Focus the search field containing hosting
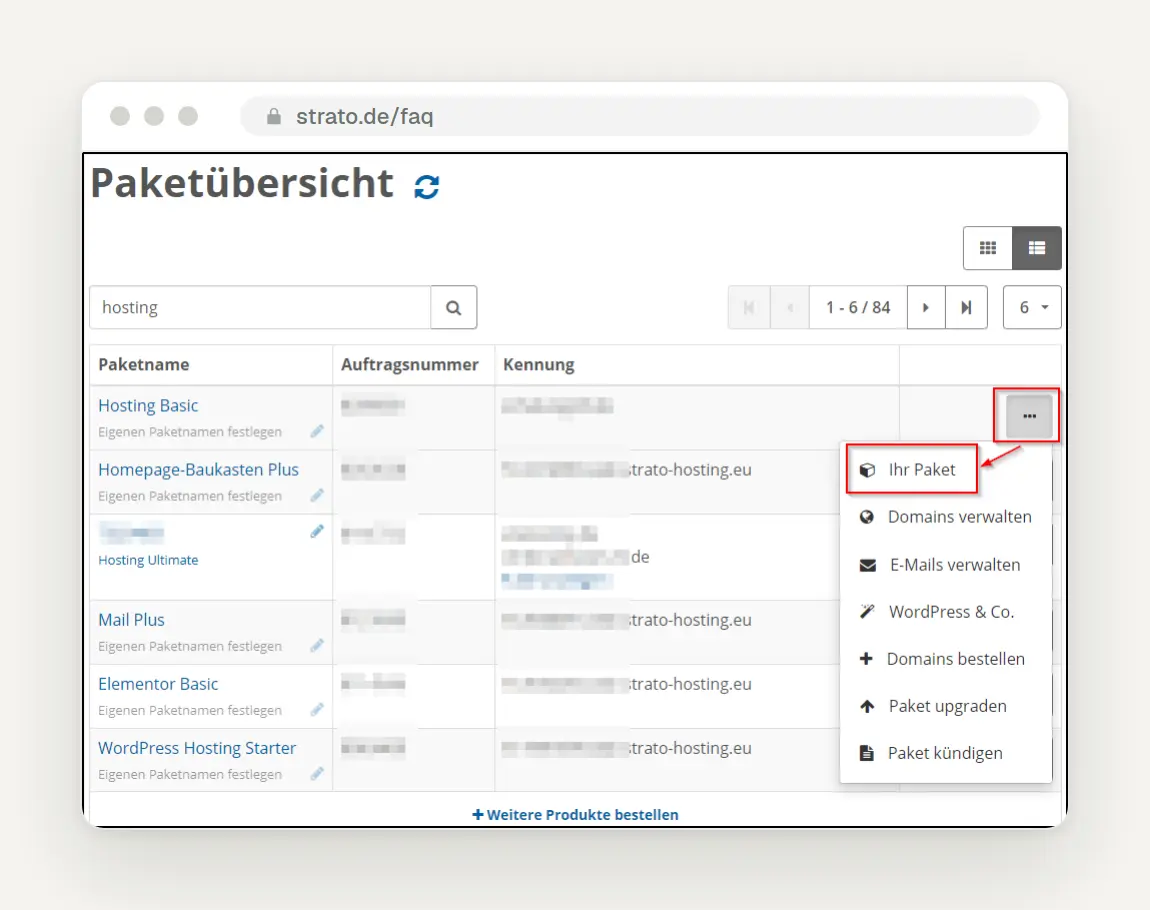This screenshot has width=1150, height=910. [260, 307]
